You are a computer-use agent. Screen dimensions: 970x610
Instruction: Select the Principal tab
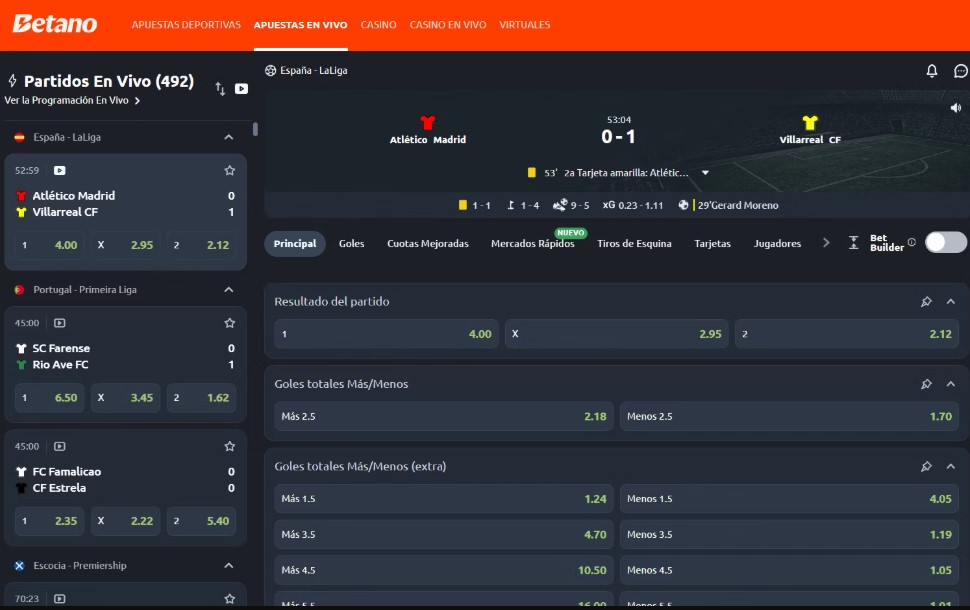[294, 244]
